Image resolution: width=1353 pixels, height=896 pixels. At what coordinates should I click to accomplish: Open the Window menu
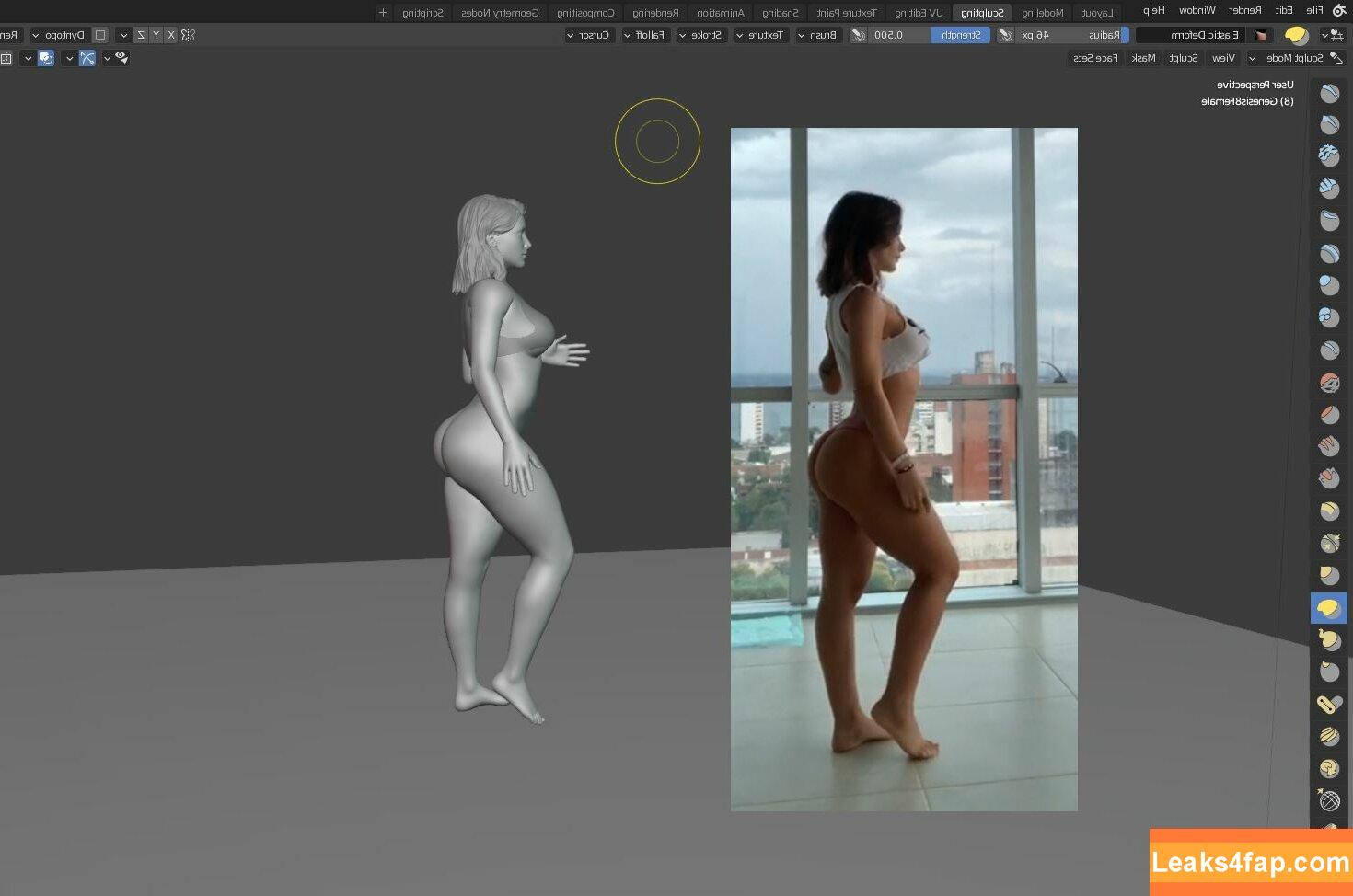click(1197, 11)
